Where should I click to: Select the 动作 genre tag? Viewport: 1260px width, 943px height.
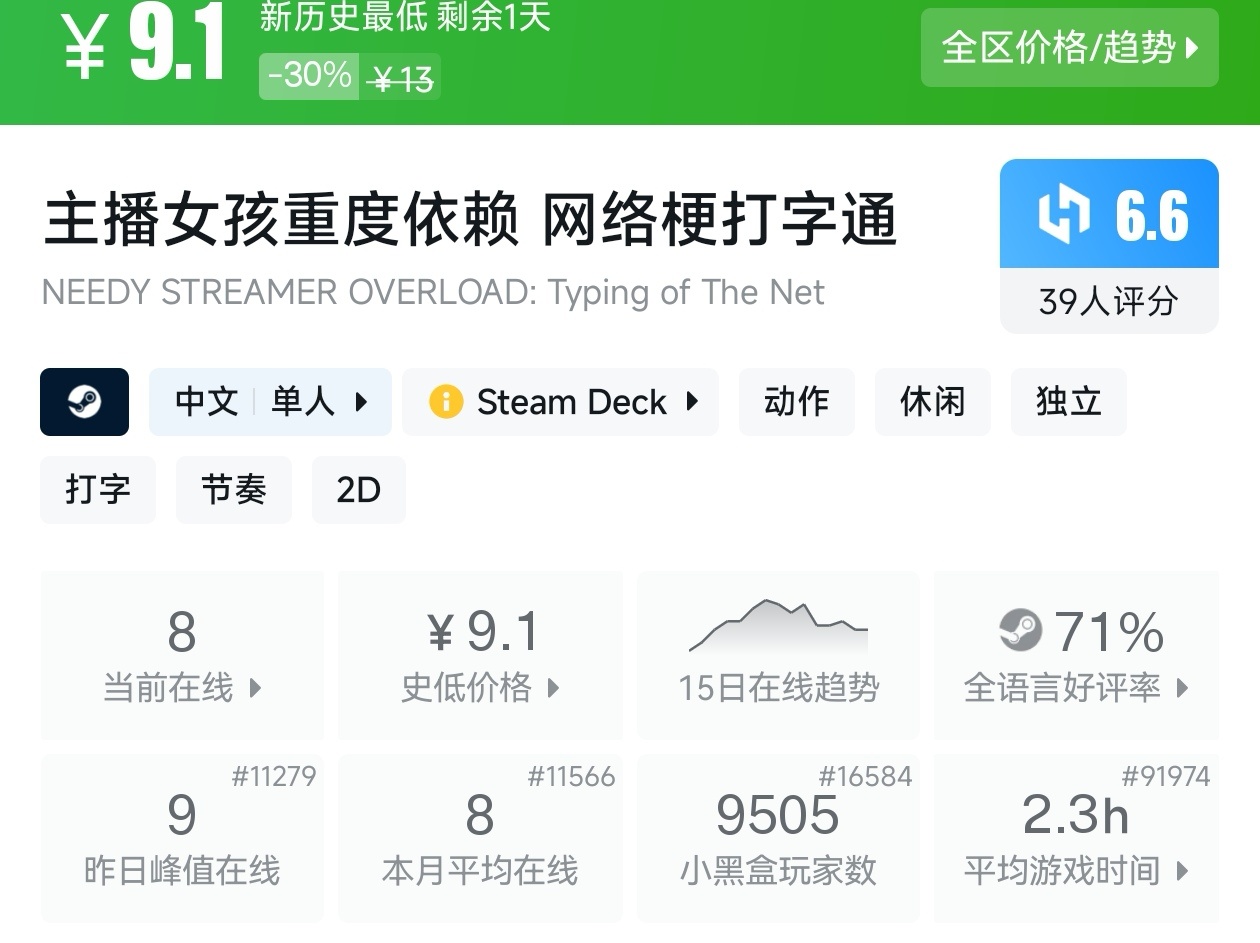point(796,402)
